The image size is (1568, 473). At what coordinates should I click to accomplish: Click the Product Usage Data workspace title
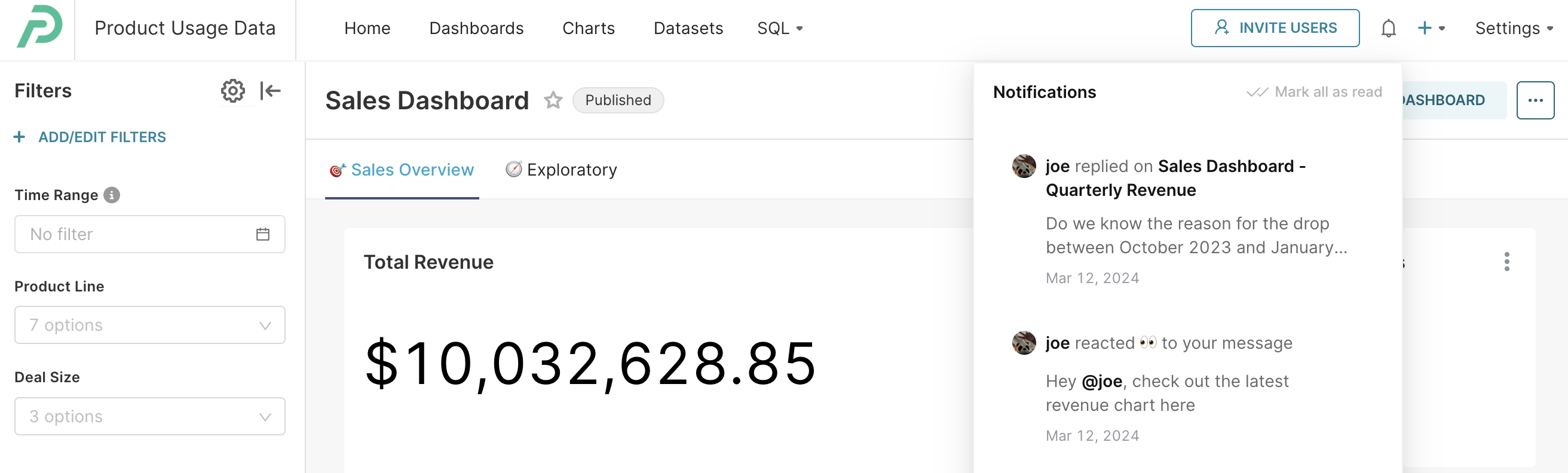185,28
